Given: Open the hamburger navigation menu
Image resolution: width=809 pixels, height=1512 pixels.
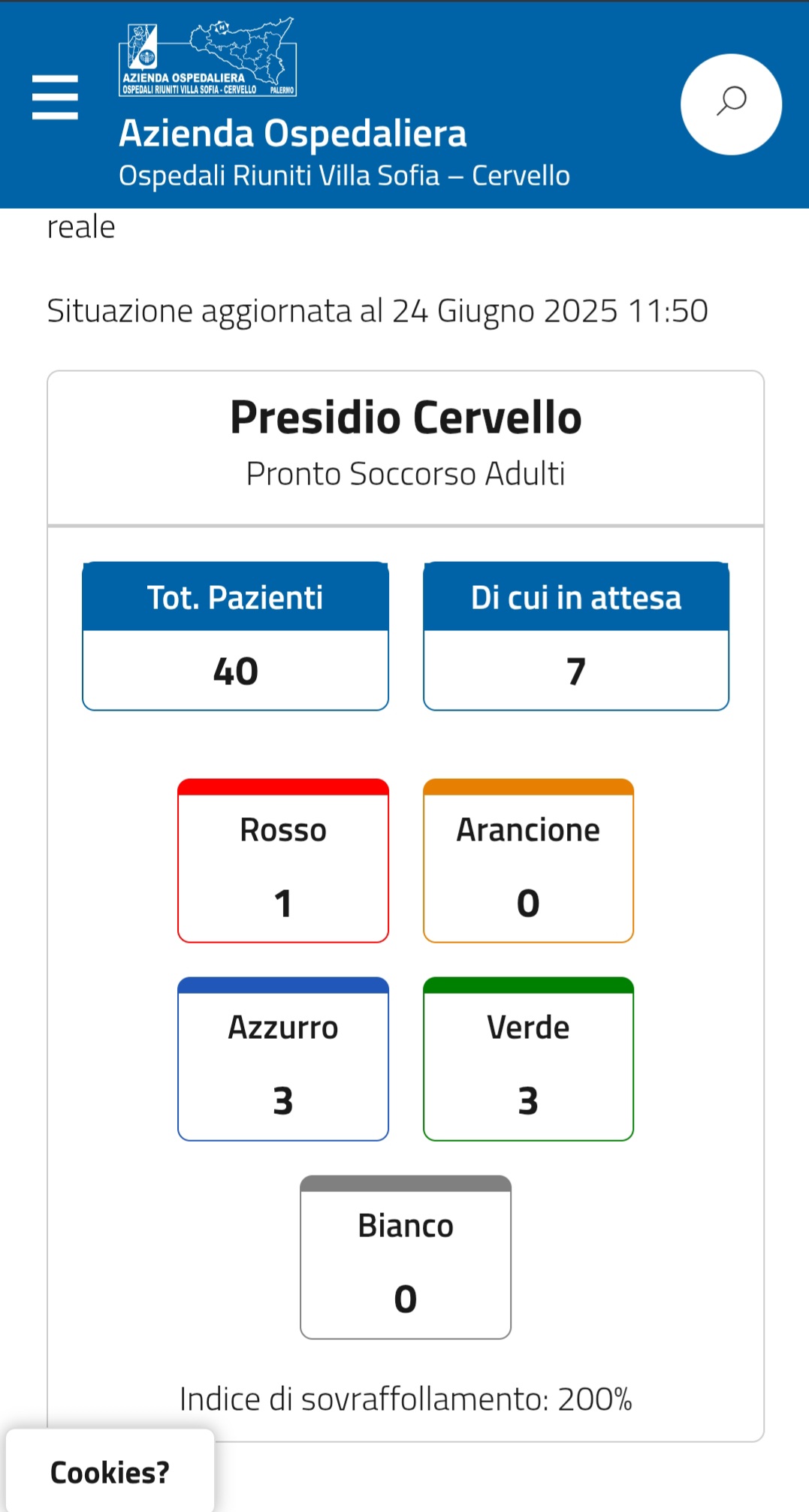Looking at the screenshot, I should (x=55, y=97).
